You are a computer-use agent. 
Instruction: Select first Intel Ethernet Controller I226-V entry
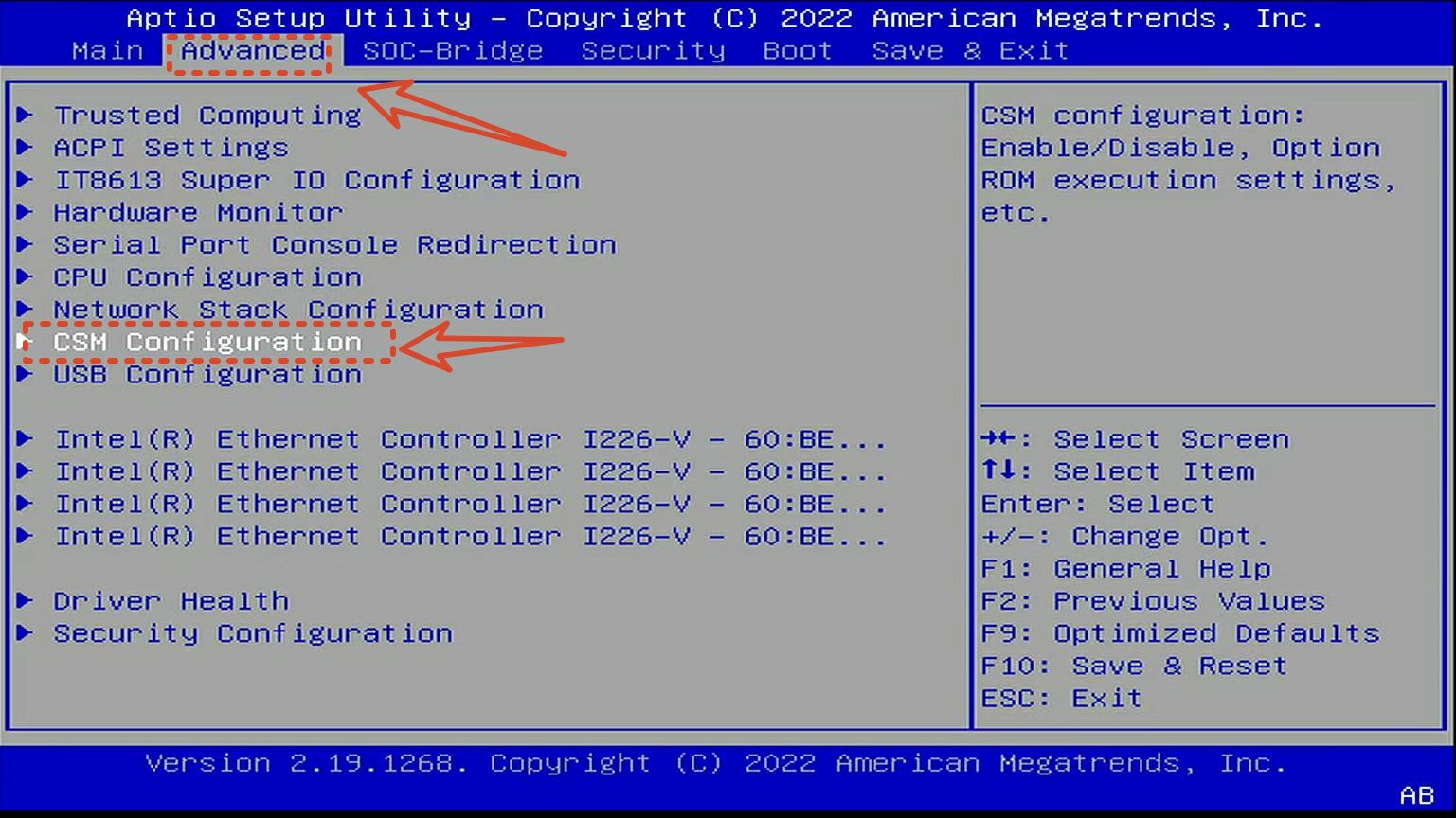pos(470,439)
